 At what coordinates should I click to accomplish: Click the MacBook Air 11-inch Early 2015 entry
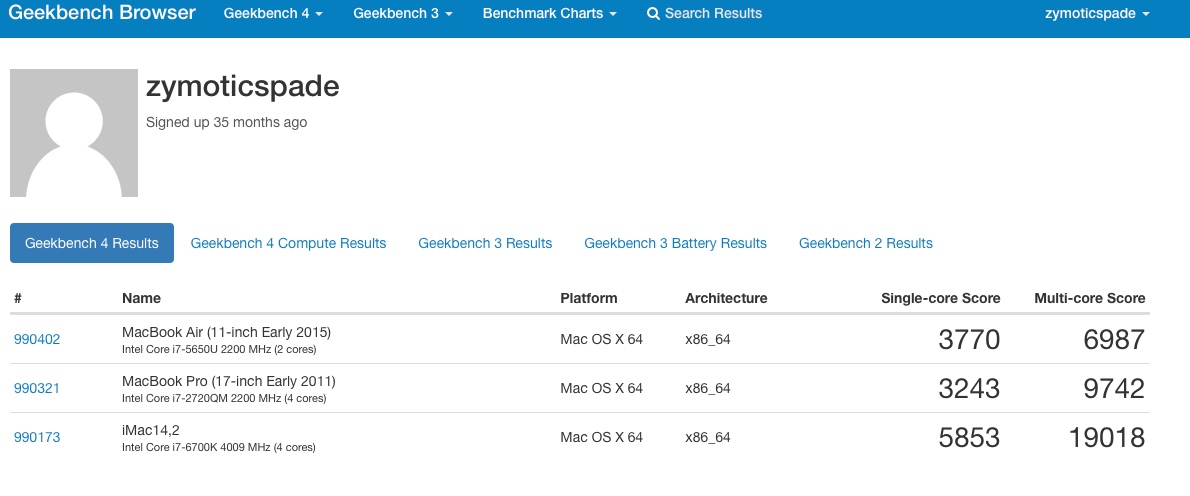[x=226, y=332]
